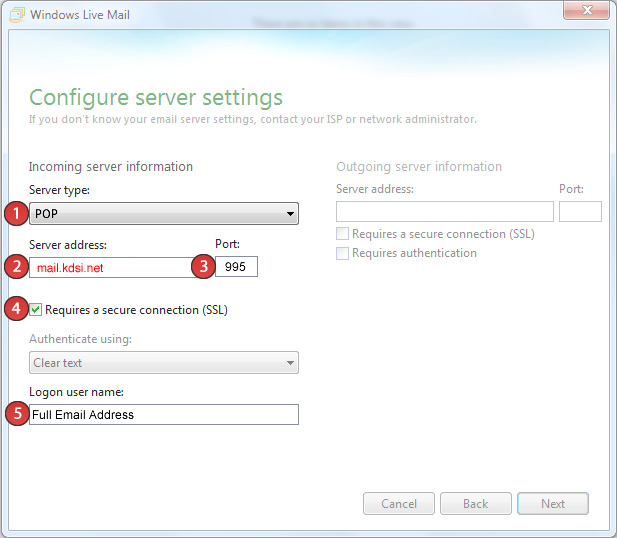Click the Cancel button
Image resolution: width=617 pixels, height=538 pixels.
point(399,503)
